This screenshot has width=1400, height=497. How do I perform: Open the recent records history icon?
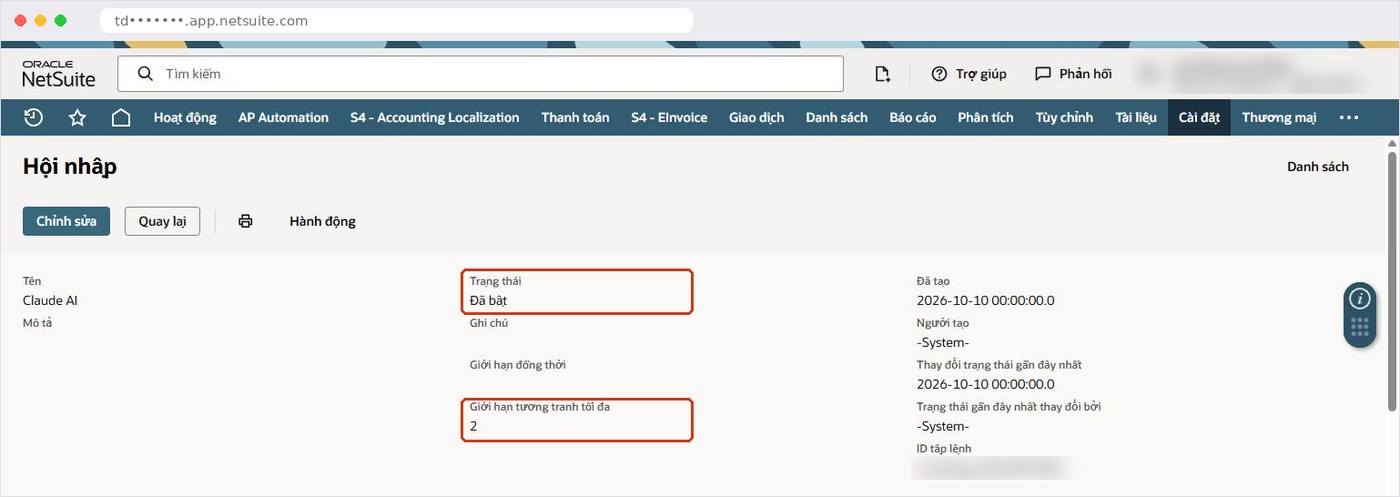click(x=33, y=117)
